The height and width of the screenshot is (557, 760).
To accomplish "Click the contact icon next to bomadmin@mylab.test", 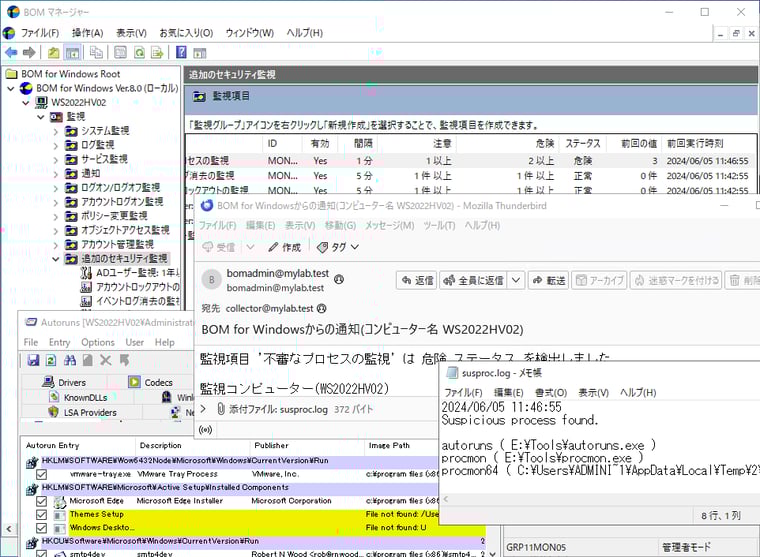I will (x=339, y=279).
